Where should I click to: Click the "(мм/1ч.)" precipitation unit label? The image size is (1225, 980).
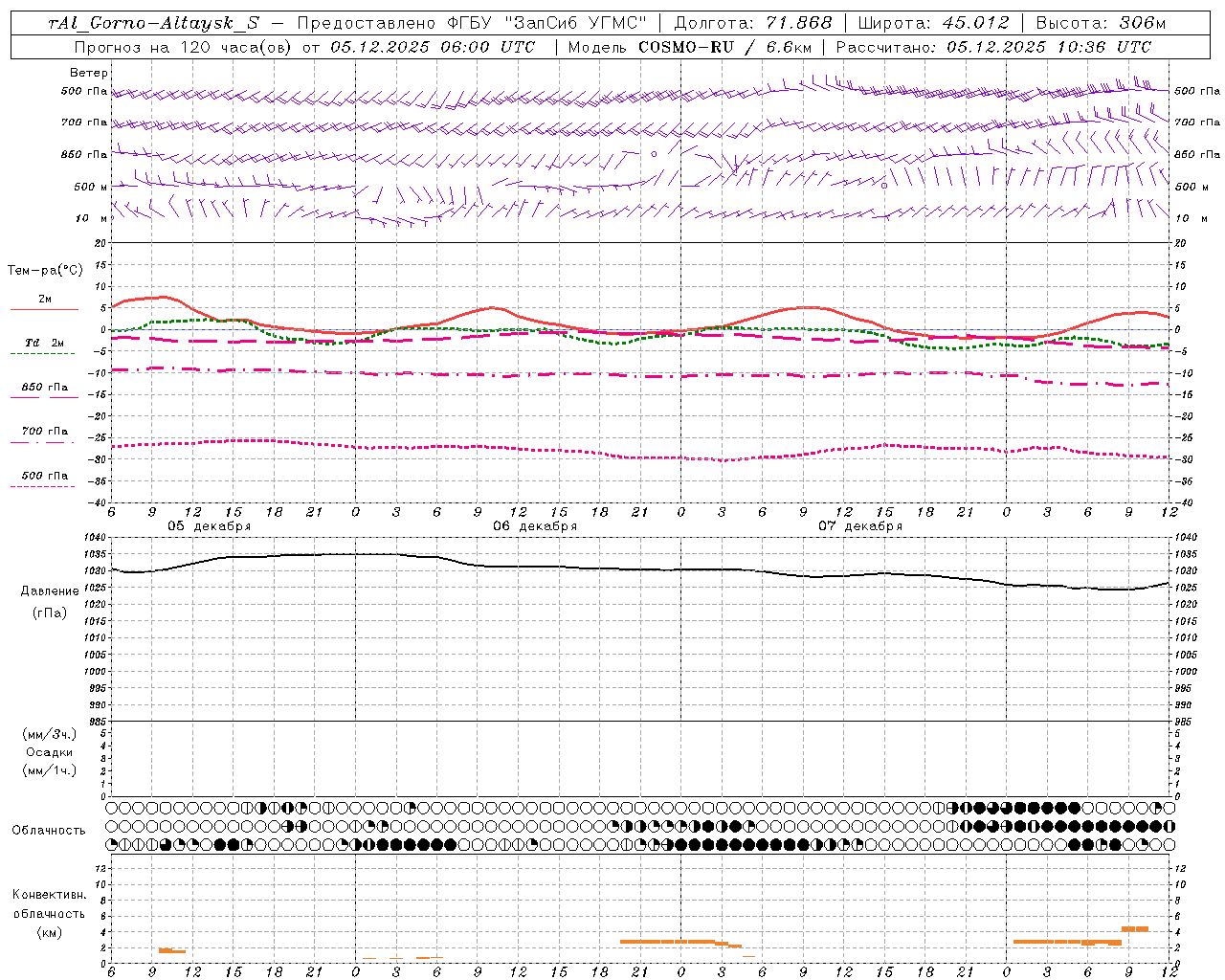point(49,770)
